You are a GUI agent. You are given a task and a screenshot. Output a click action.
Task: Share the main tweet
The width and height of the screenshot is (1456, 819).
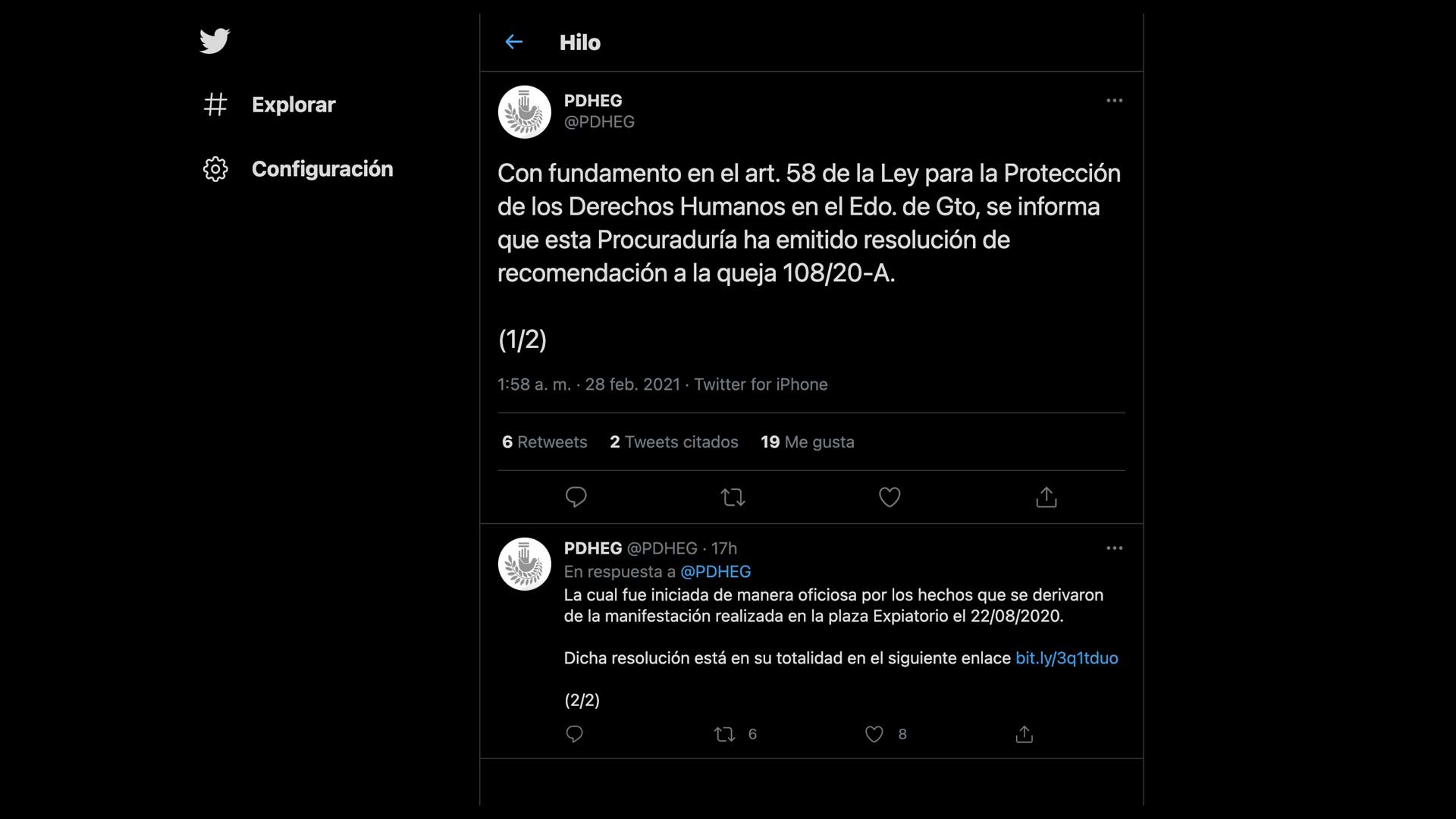[1046, 497]
